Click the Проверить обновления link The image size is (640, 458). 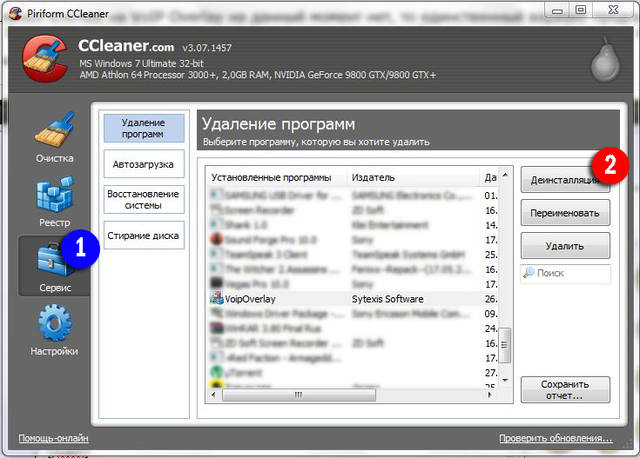[x=556, y=438]
